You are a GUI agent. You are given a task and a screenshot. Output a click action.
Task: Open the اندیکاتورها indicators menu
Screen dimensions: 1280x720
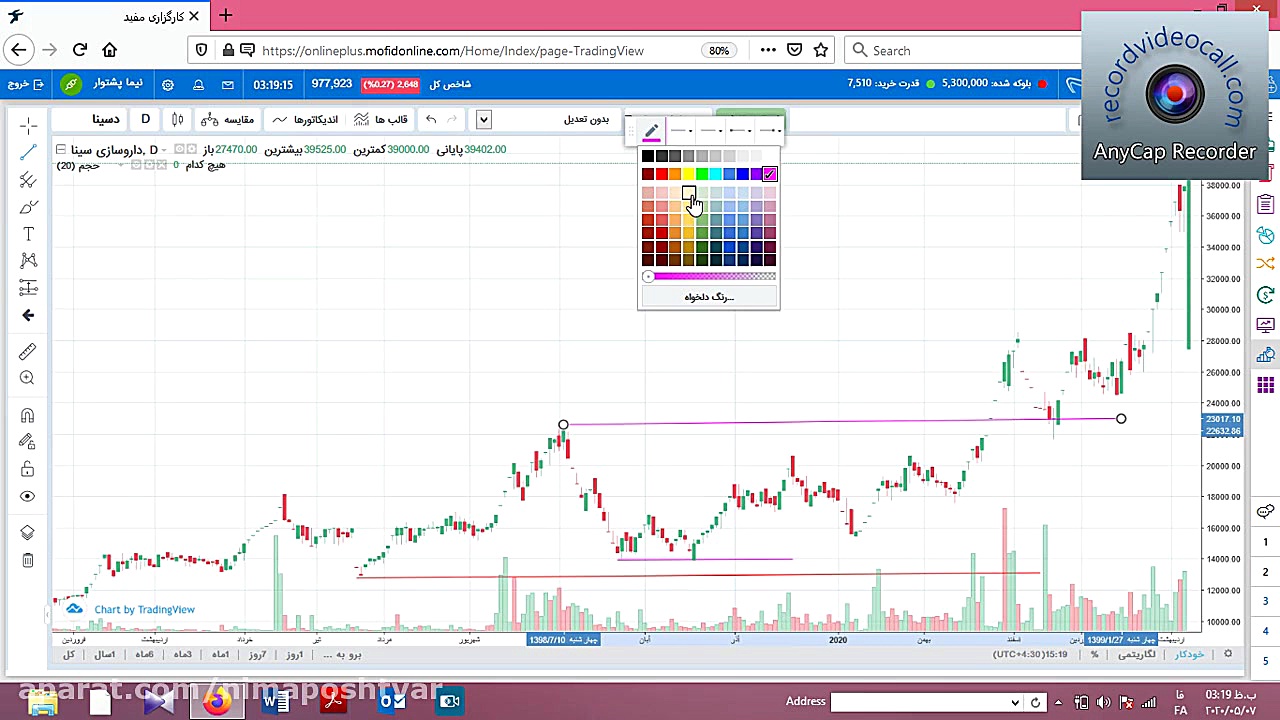307,119
